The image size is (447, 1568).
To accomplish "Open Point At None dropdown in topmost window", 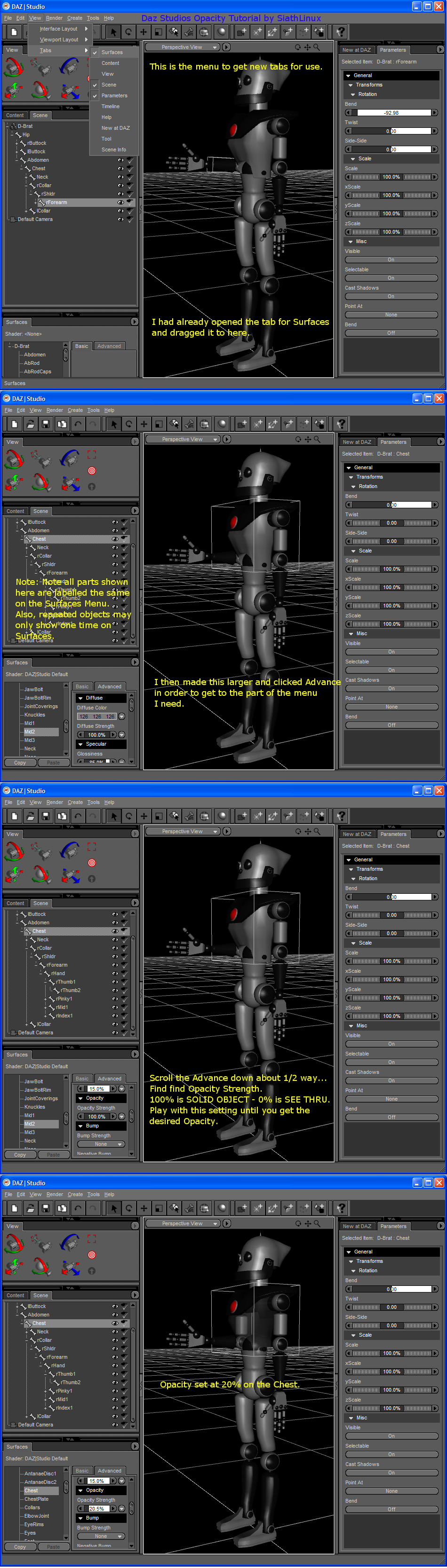I will click(391, 315).
